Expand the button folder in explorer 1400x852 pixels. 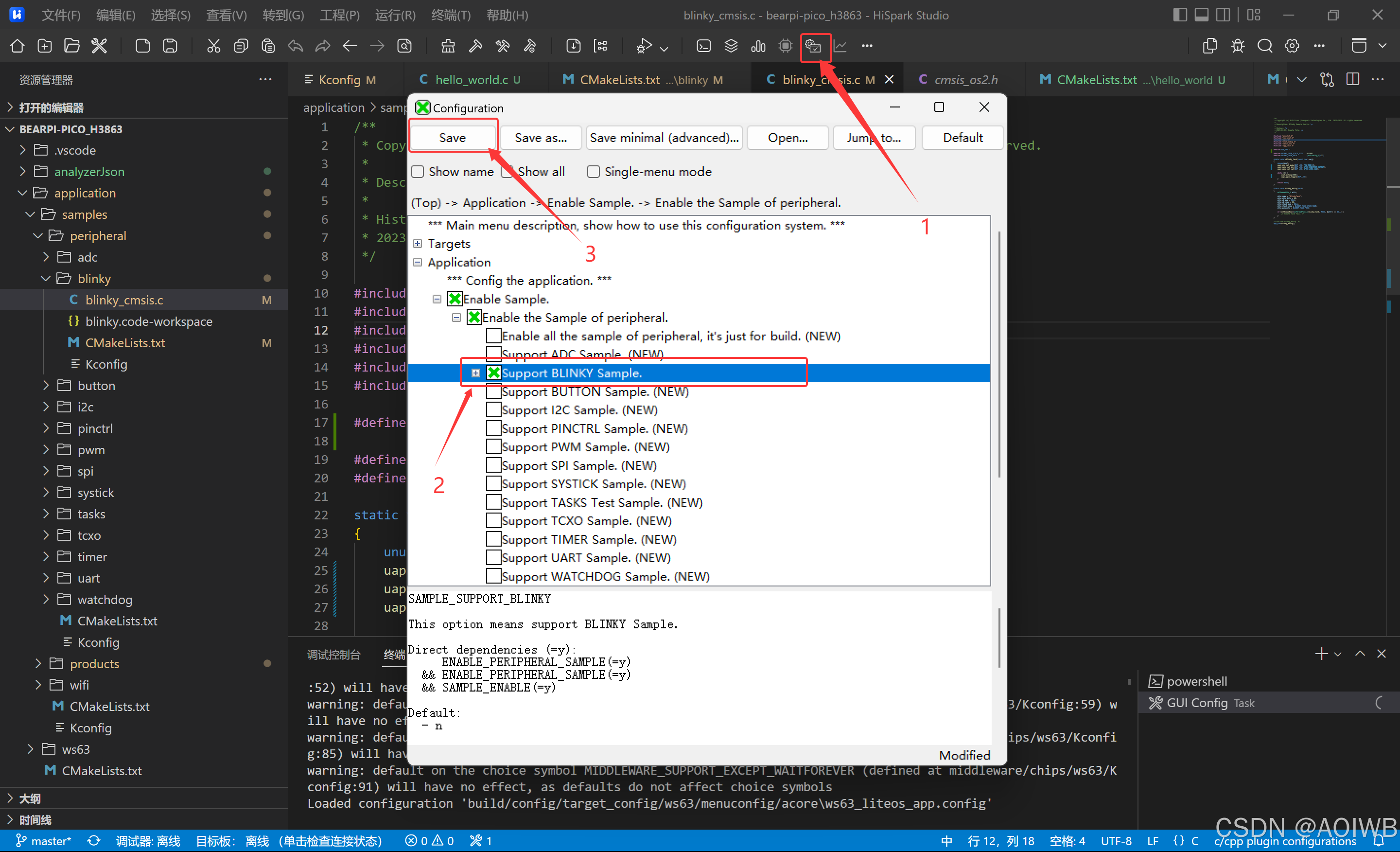(x=96, y=385)
